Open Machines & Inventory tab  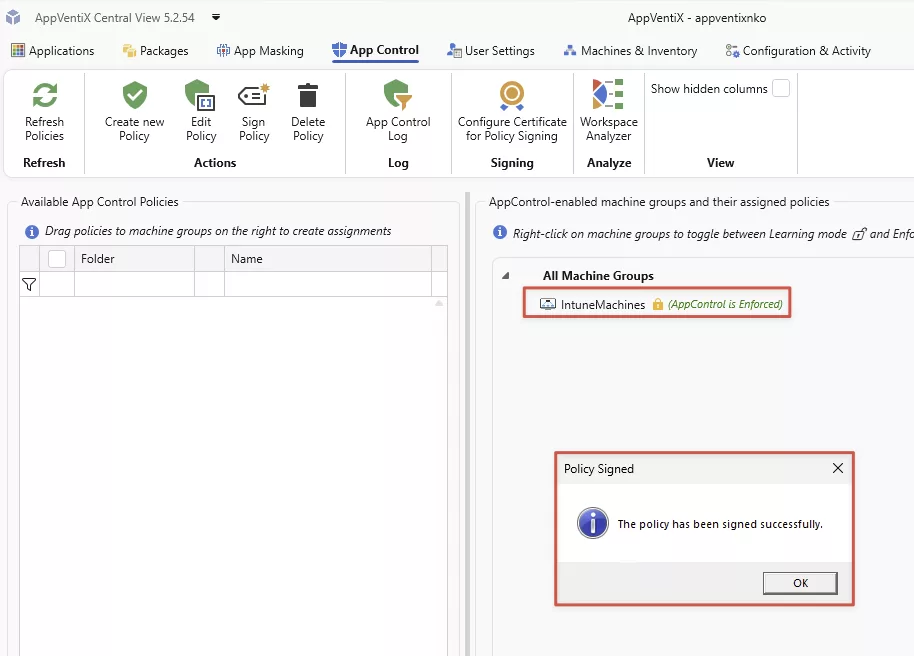(630, 51)
